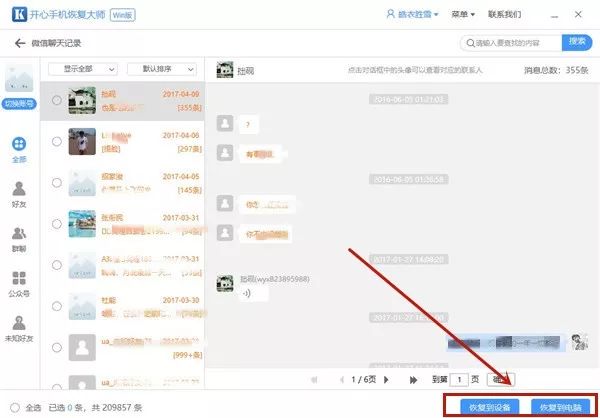Go to first page of messages

(x=313, y=380)
